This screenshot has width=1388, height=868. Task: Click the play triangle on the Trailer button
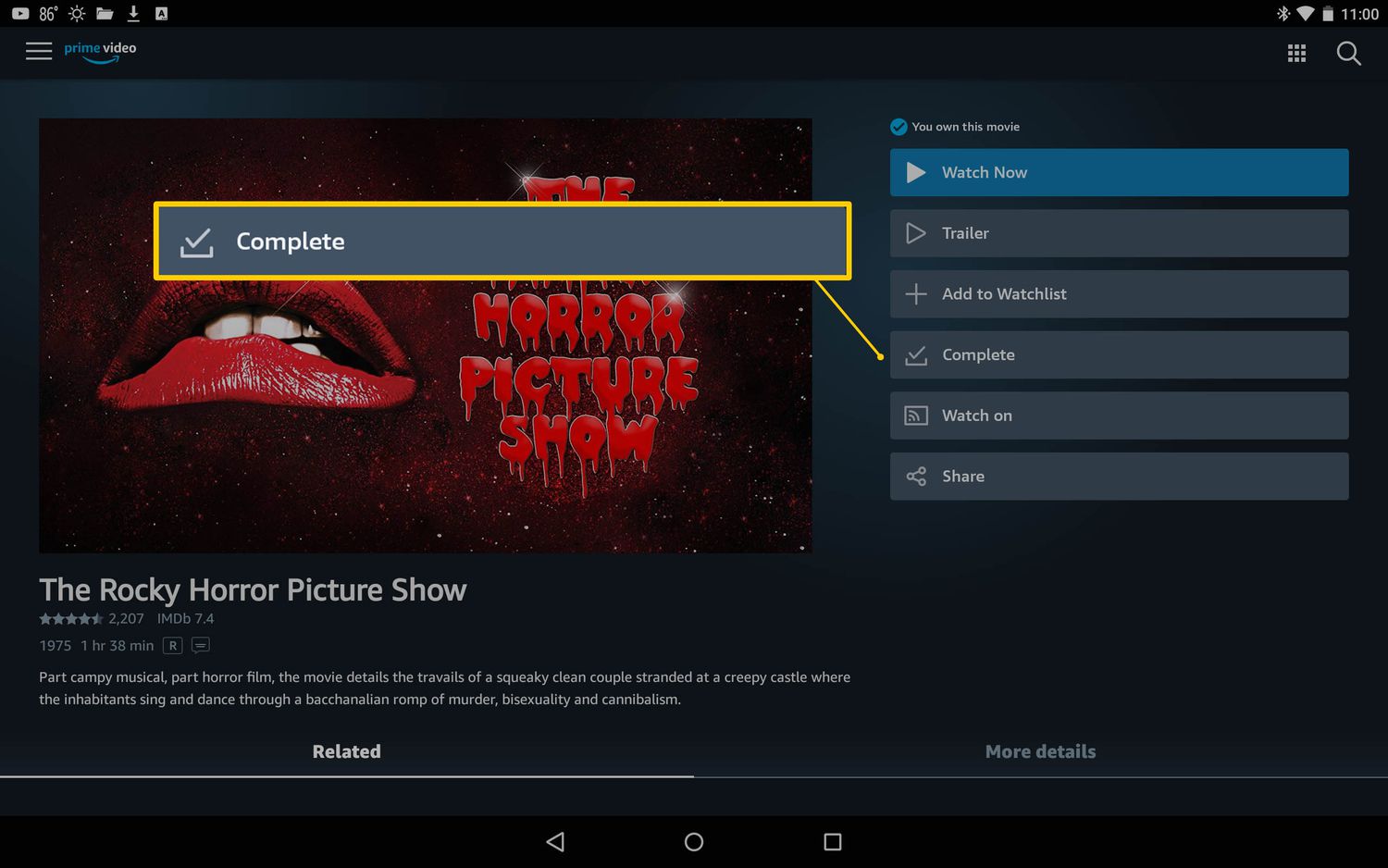(915, 233)
